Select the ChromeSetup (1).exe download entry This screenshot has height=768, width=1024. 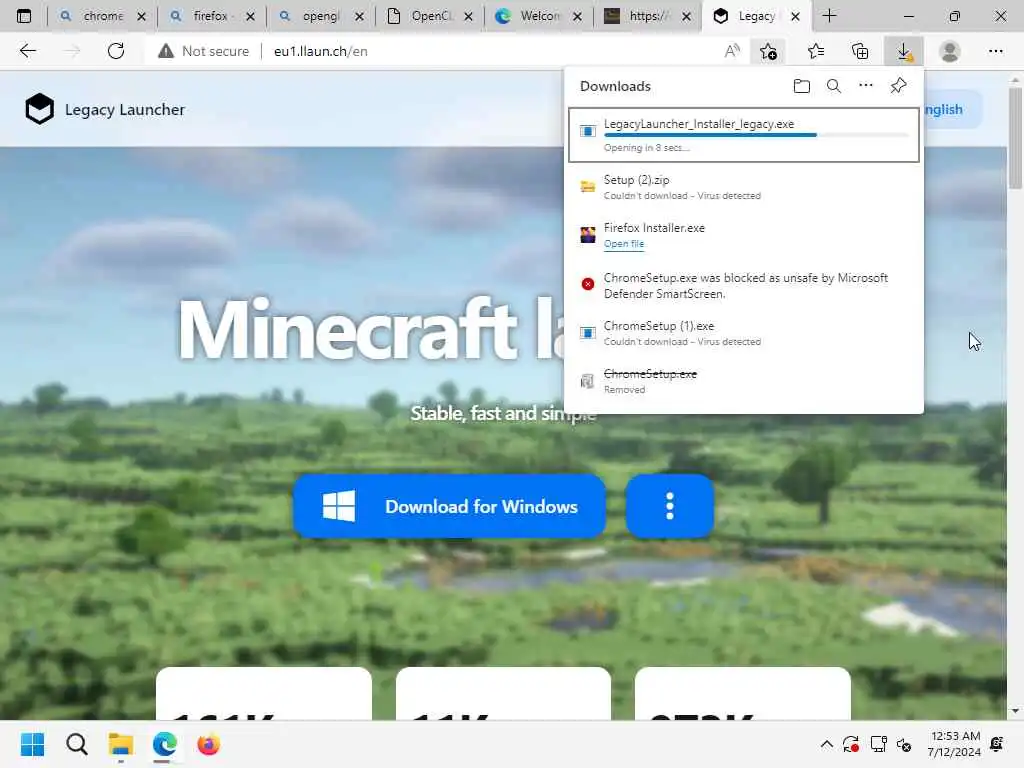(744, 333)
